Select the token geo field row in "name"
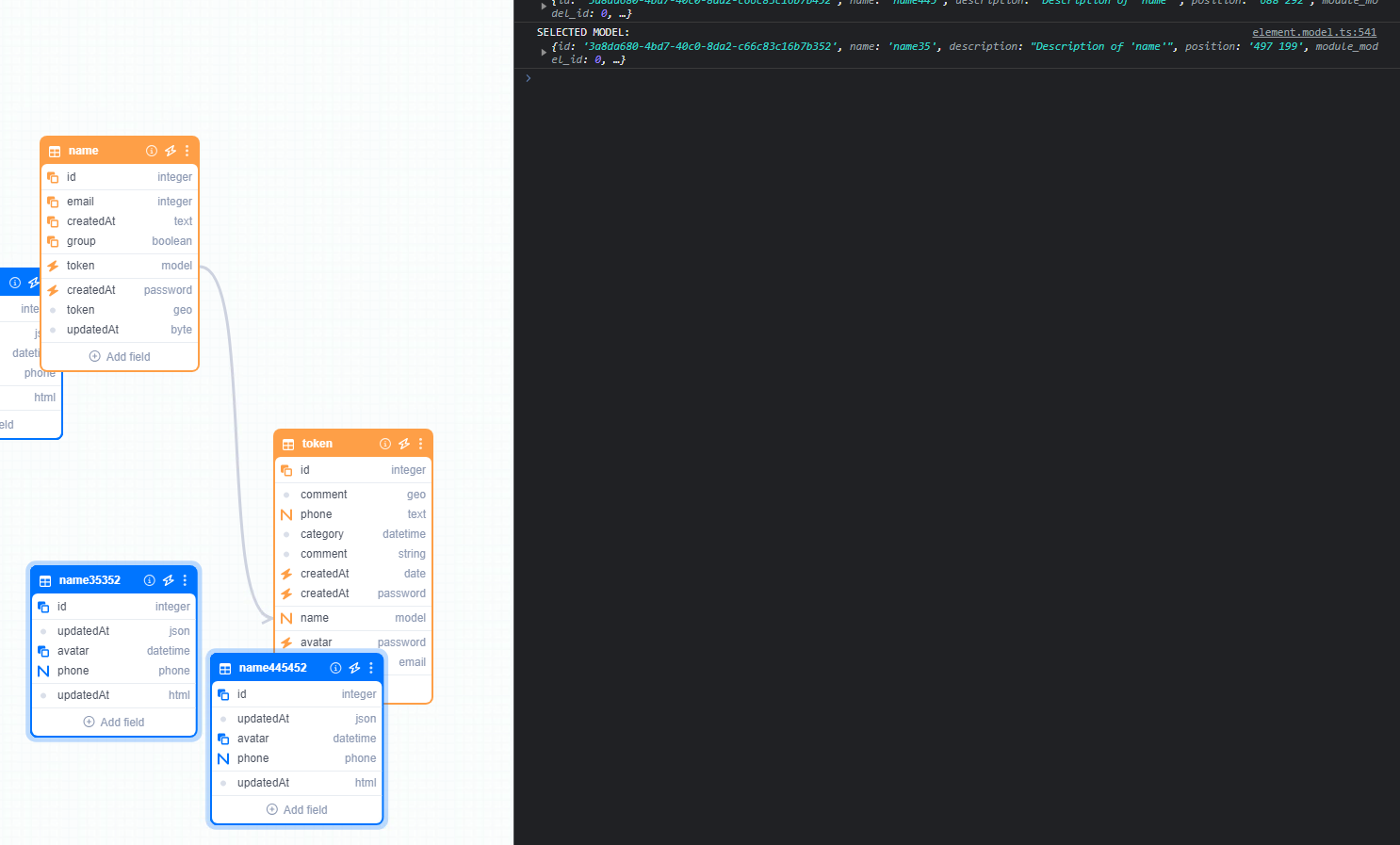 [x=120, y=310]
